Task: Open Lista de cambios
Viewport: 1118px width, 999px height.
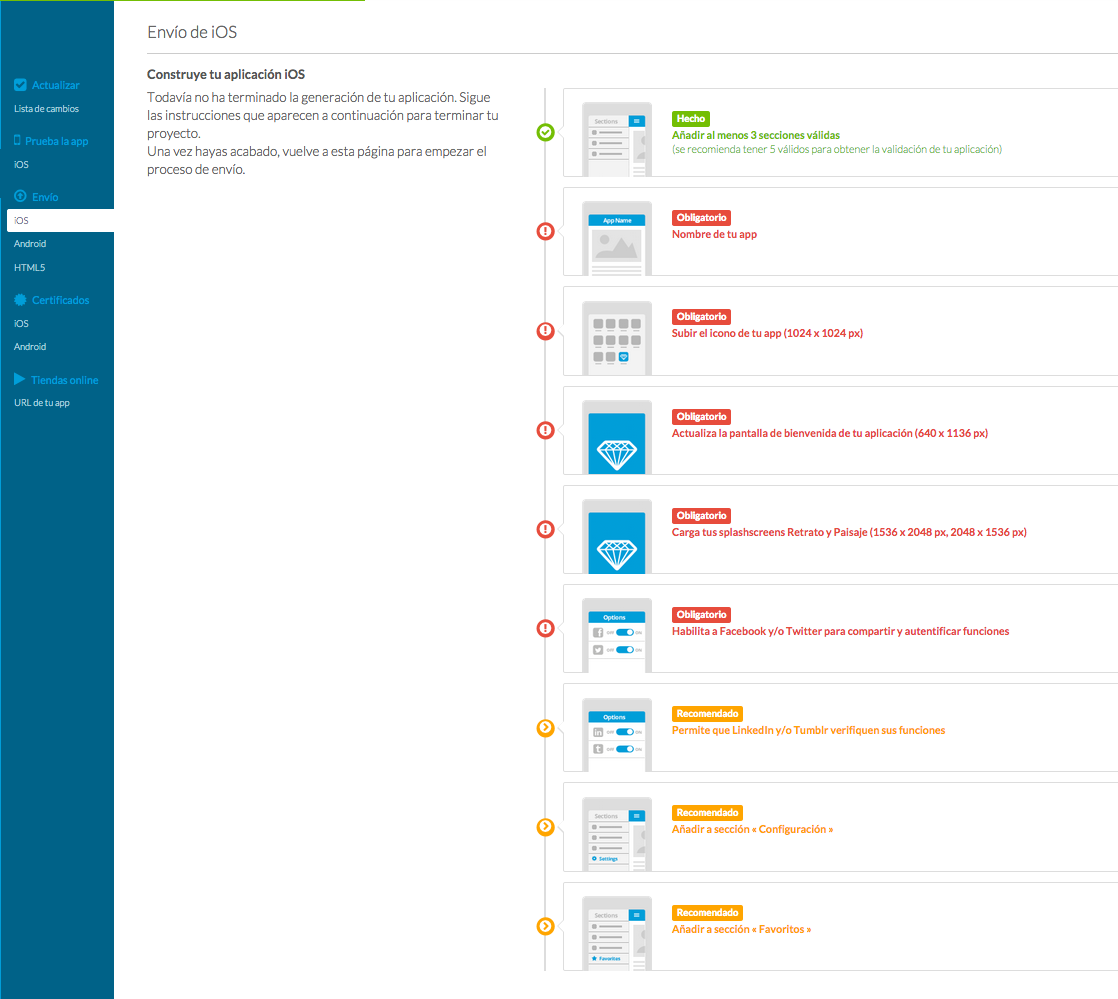Action: coord(46,109)
